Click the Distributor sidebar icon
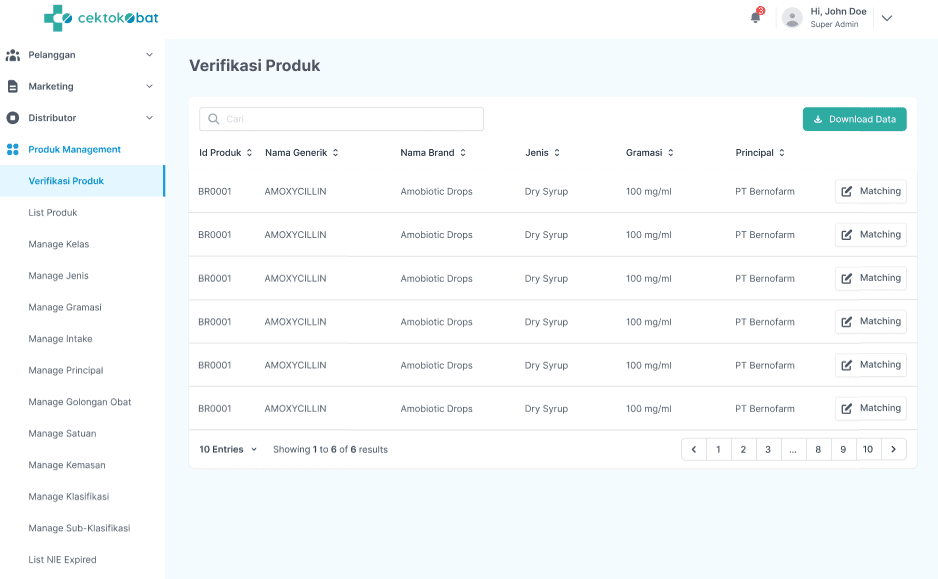Viewport: 938px width, 579px height. point(13,118)
